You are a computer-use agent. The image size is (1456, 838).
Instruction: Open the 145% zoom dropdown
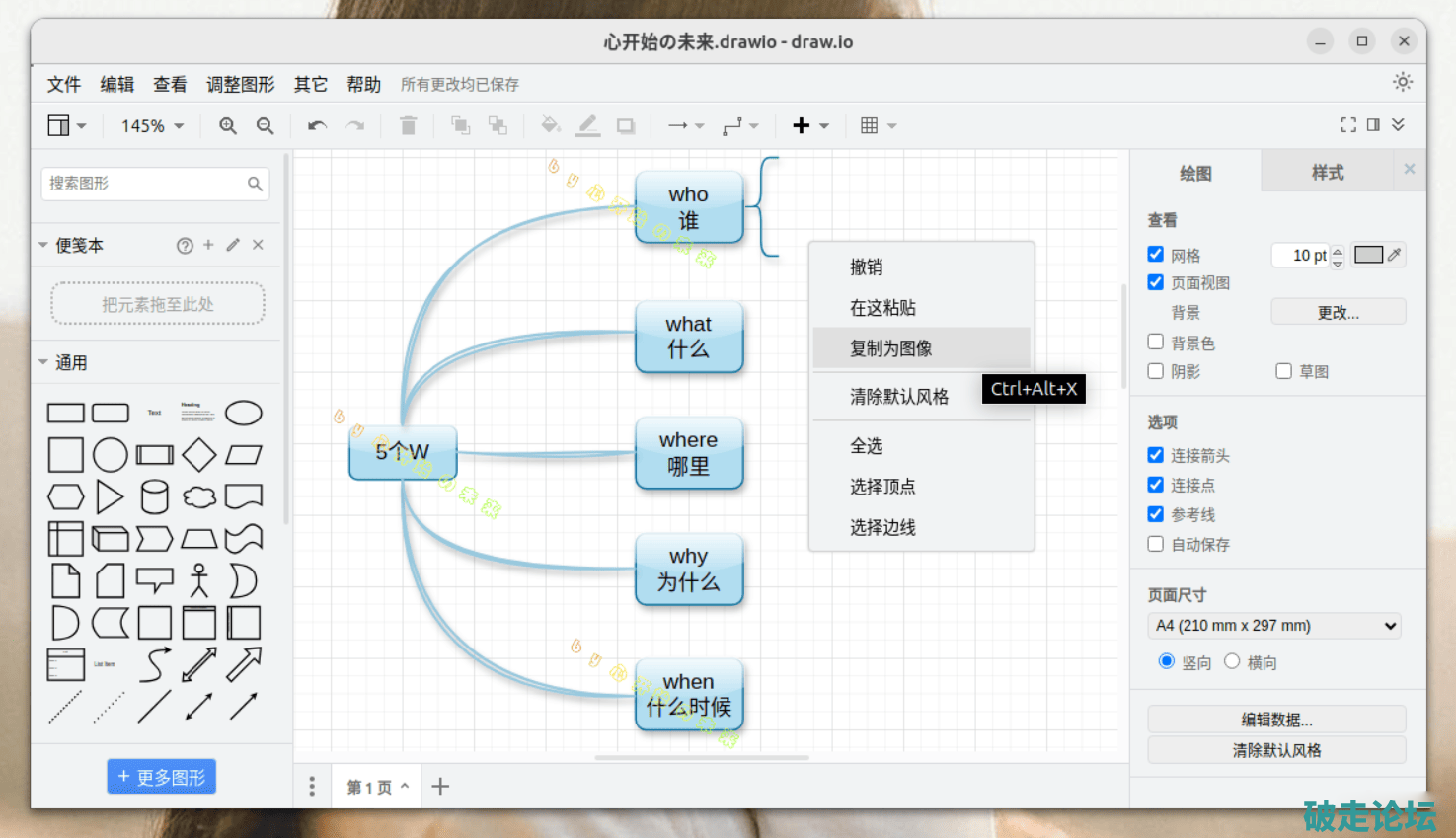click(152, 126)
